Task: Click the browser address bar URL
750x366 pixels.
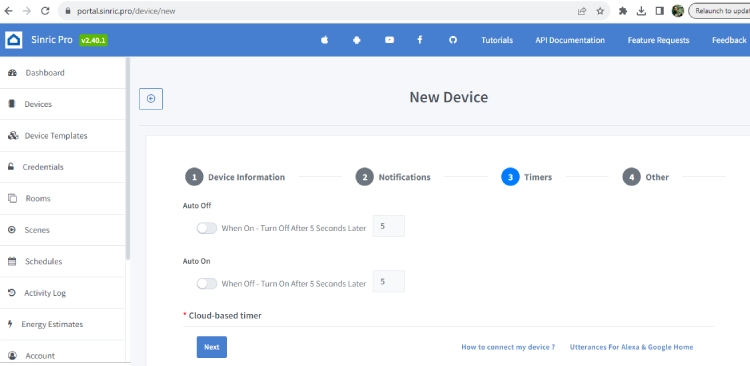Action: pyautogui.click(x=126, y=11)
